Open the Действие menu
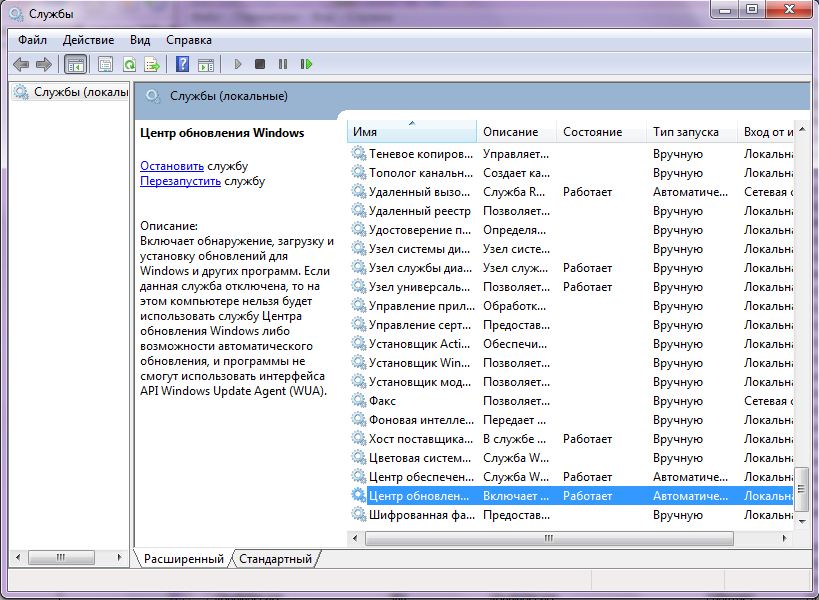The width and height of the screenshot is (819, 600). (x=88, y=40)
